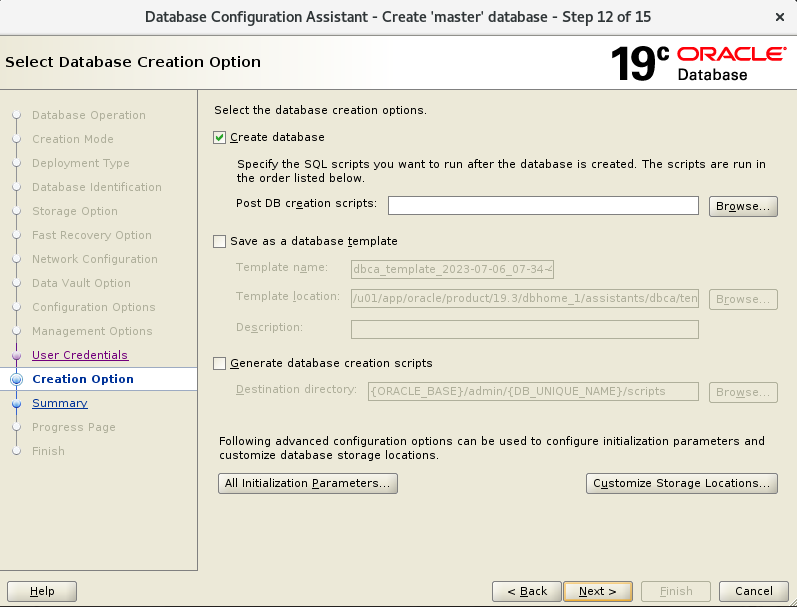Toggle the Create database checkbox
Viewport: 797px width, 607px height.
pos(219,138)
